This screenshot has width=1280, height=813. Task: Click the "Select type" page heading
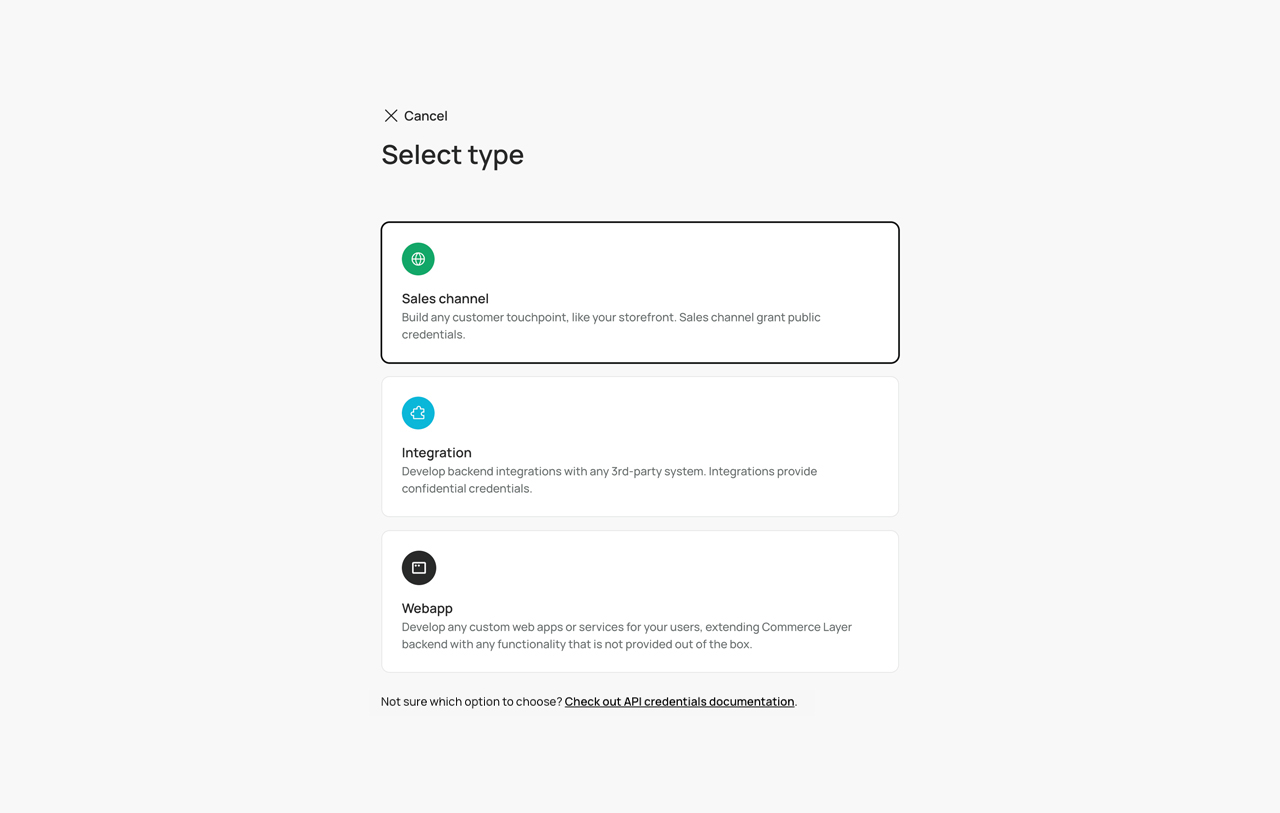pos(452,155)
